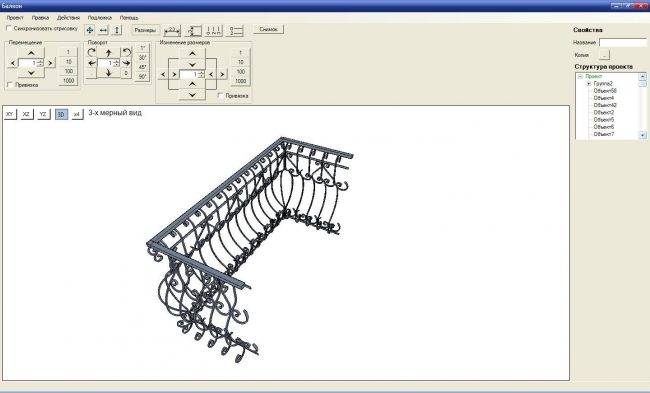Select the horizontal-only move arrow icon
This screenshot has height=393, width=650.
(x=103, y=30)
